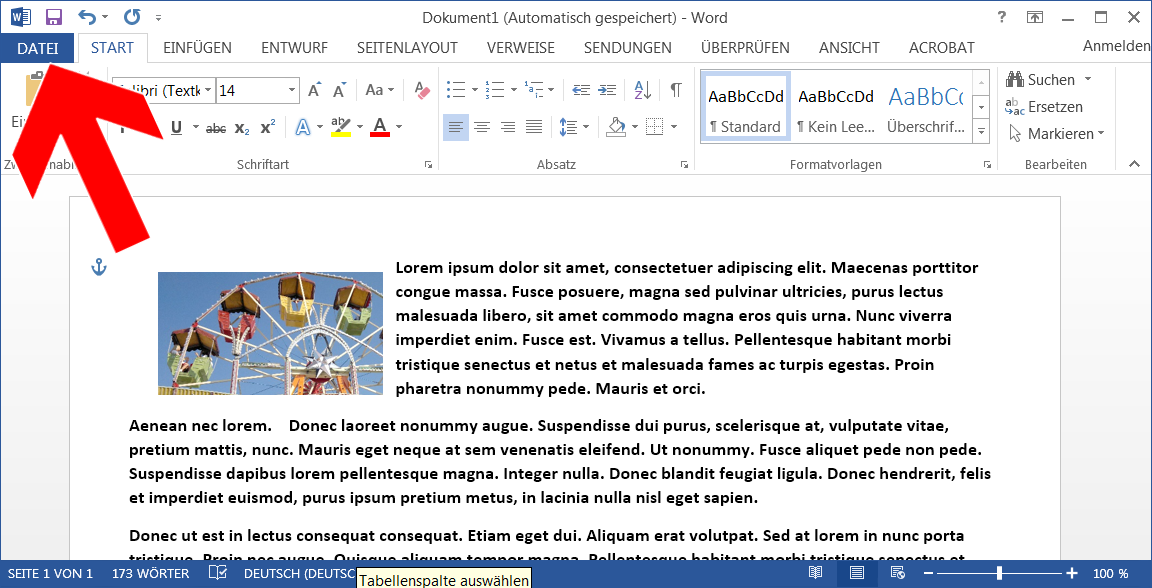This screenshot has height=588, width=1152.
Task: Open the font size dropdown
Action: [292, 91]
